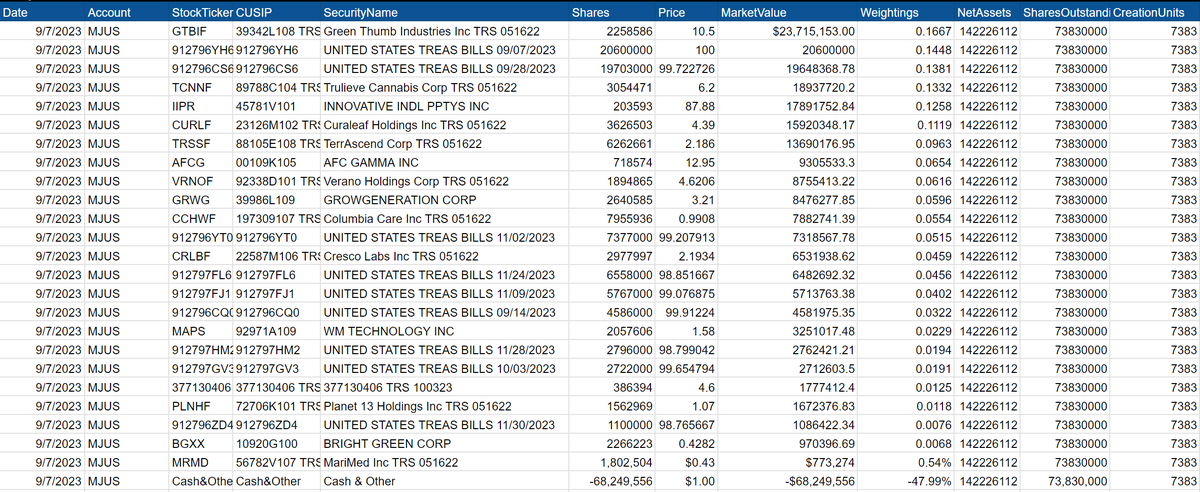Select the TCNNF ticker cell
This screenshot has height=492, width=1200.
pos(191,88)
